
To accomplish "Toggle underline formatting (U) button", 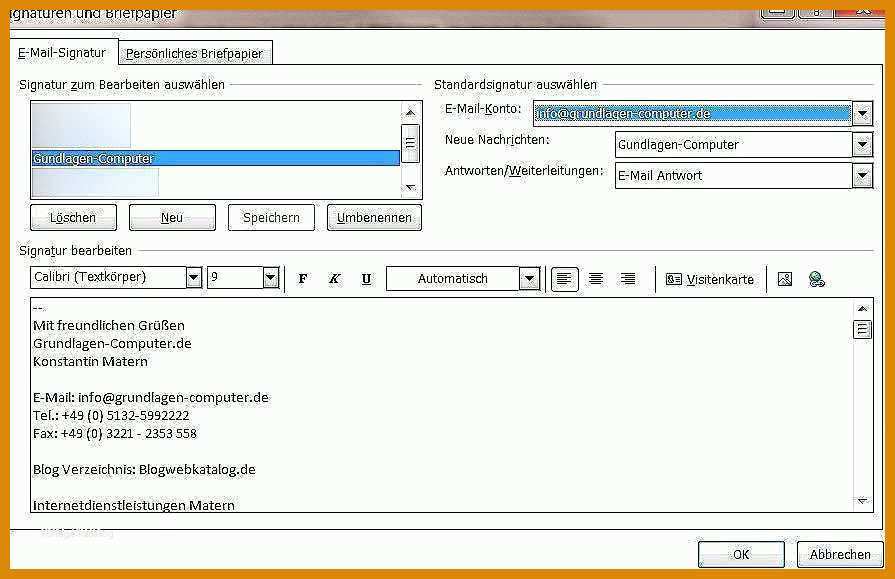I will [366, 279].
